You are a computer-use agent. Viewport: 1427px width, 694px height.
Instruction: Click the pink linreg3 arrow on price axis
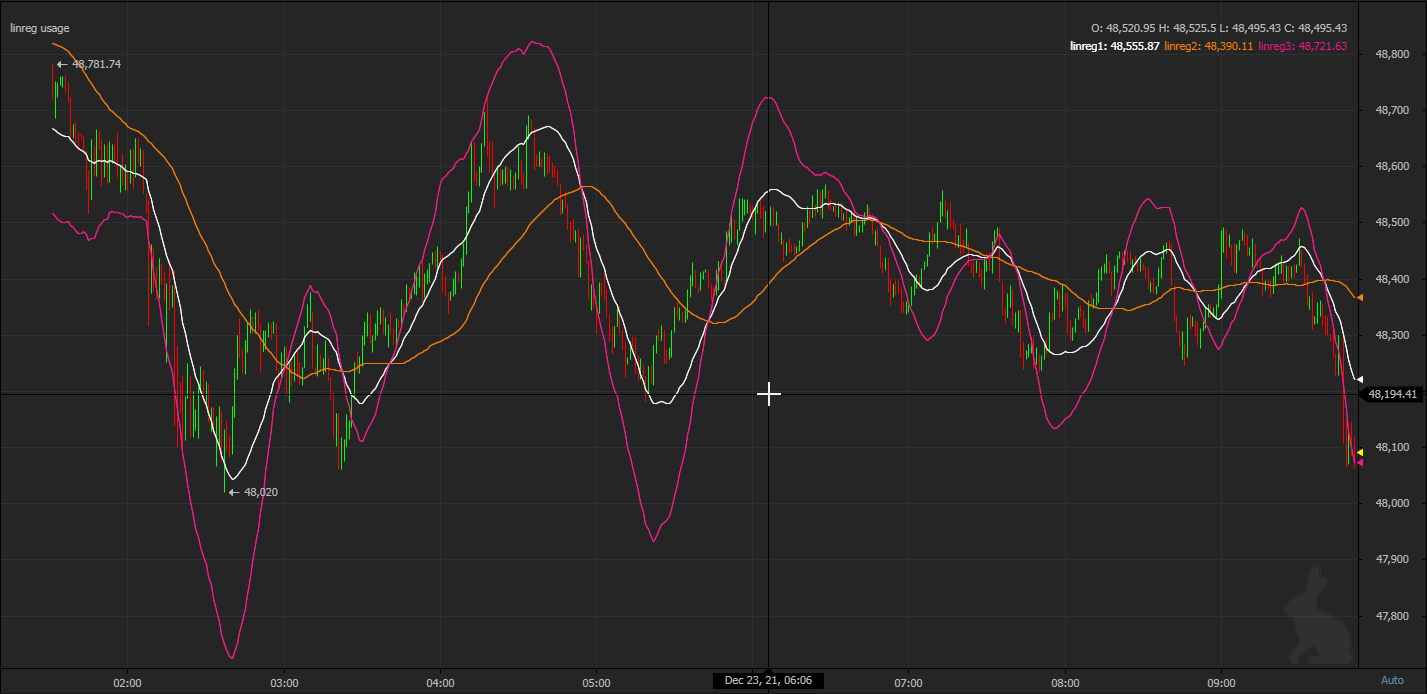1360,462
